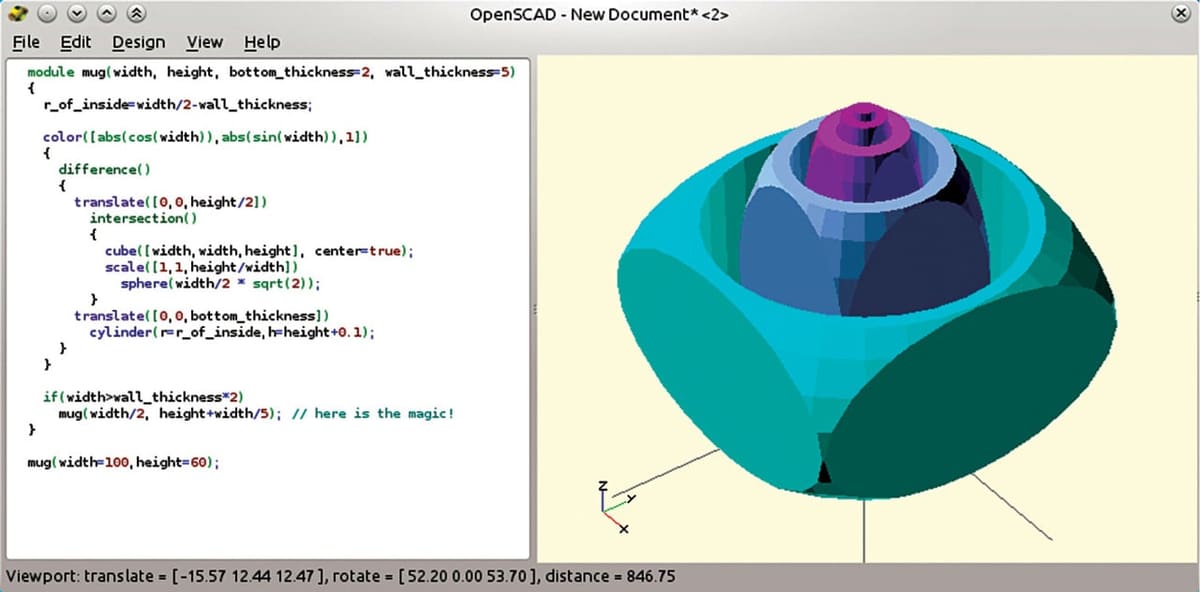
Task: Click the keep-above chevron-up icon
Action: [x=105, y=13]
